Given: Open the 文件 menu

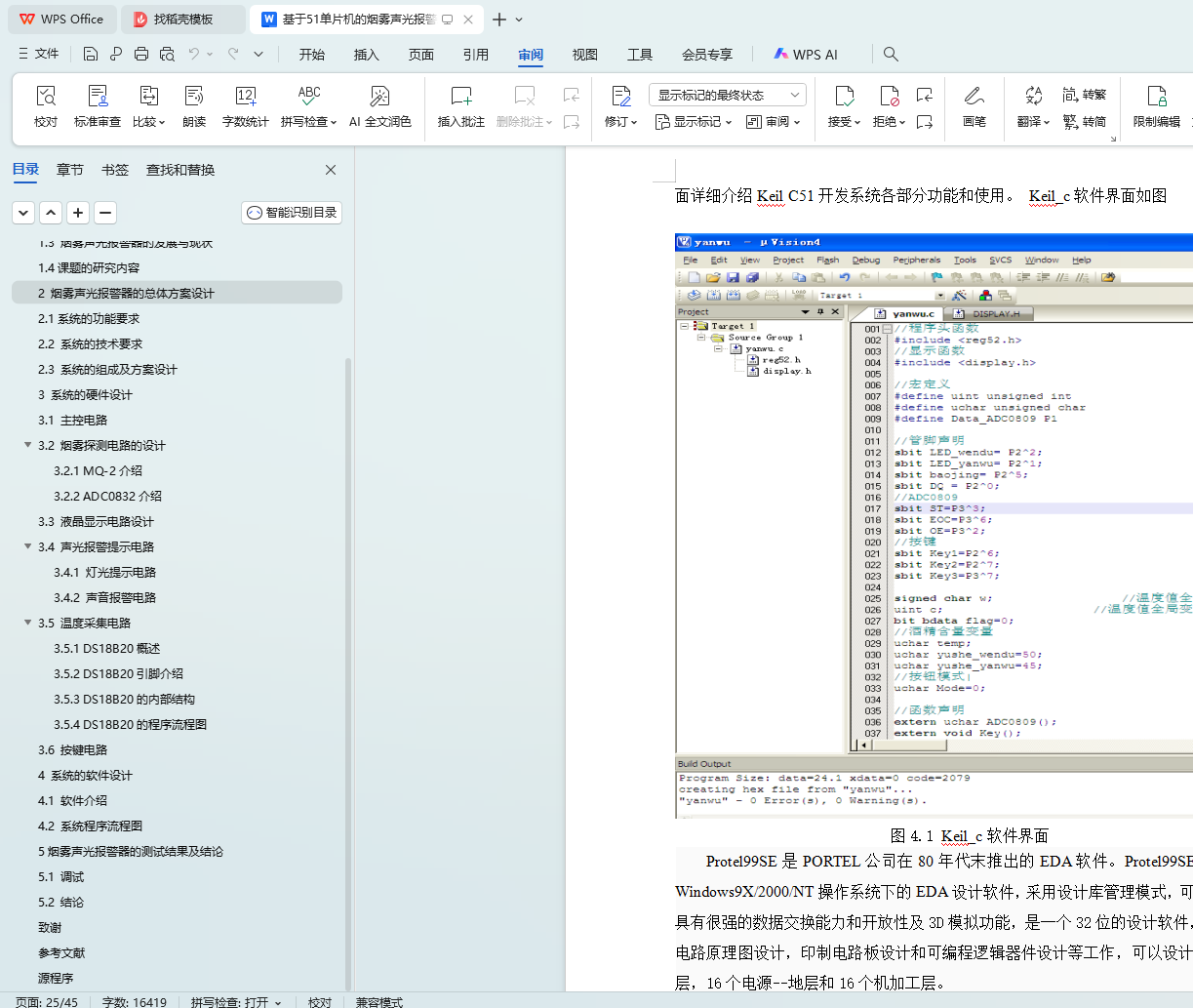Looking at the screenshot, I should (x=39, y=54).
